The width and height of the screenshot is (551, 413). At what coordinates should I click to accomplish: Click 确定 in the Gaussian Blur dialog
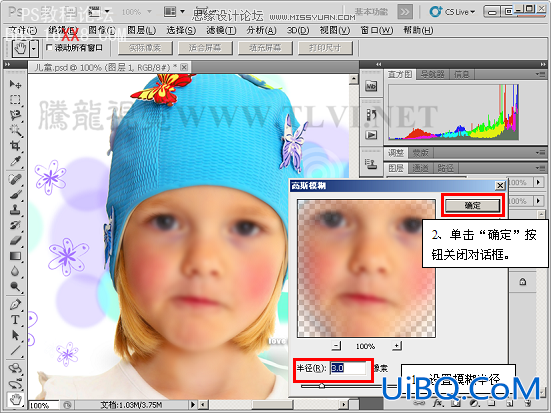pos(473,205)
